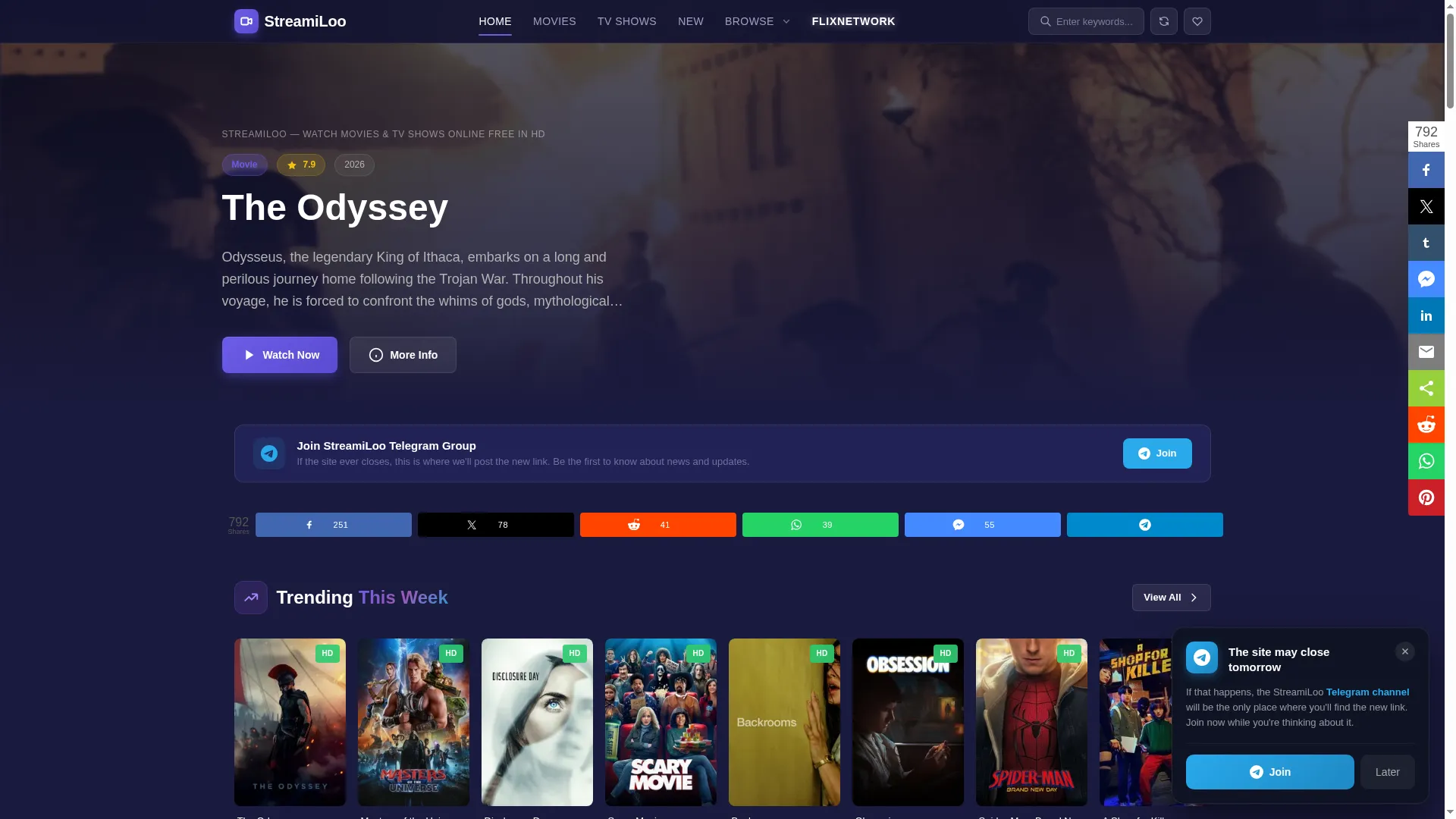The width and height of the screenshot is (1456, 819).
Task: Click the 7.9 star rating badge
Action: click(300, 165)
